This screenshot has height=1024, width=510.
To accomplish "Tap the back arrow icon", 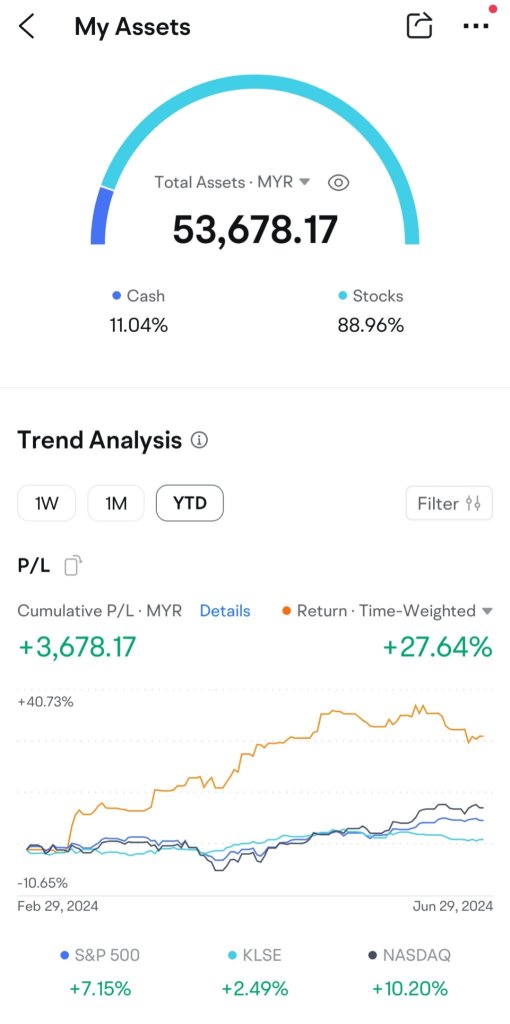I will [26, 27].
